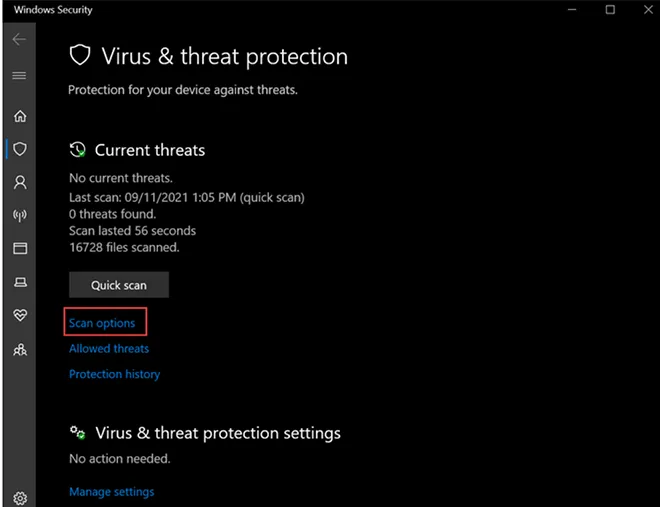Open App & browser control icon
This screenshot has height=507, width=660.
pos(20,248)
